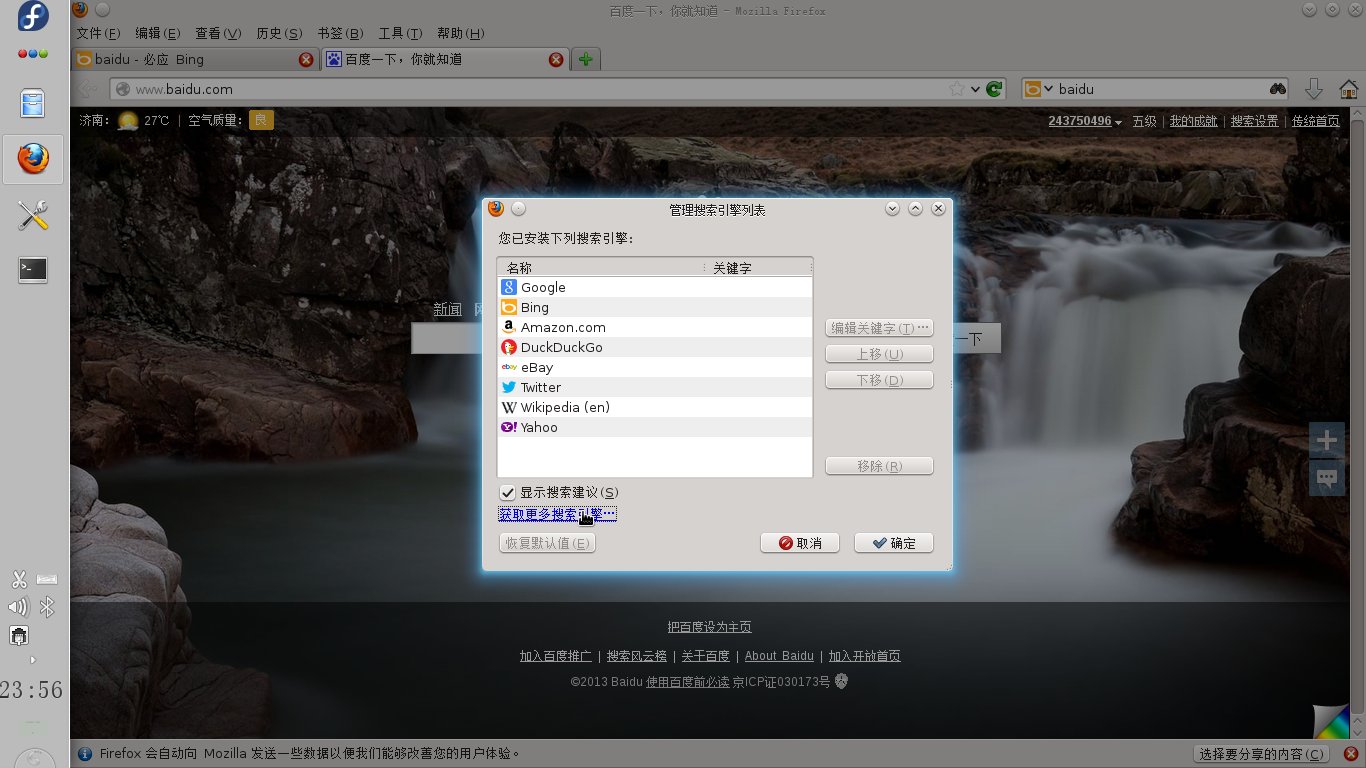Expand the tray arrow above the clock
The width and height of the screenshot is (1366, 768).
click(x=33, y=660)
